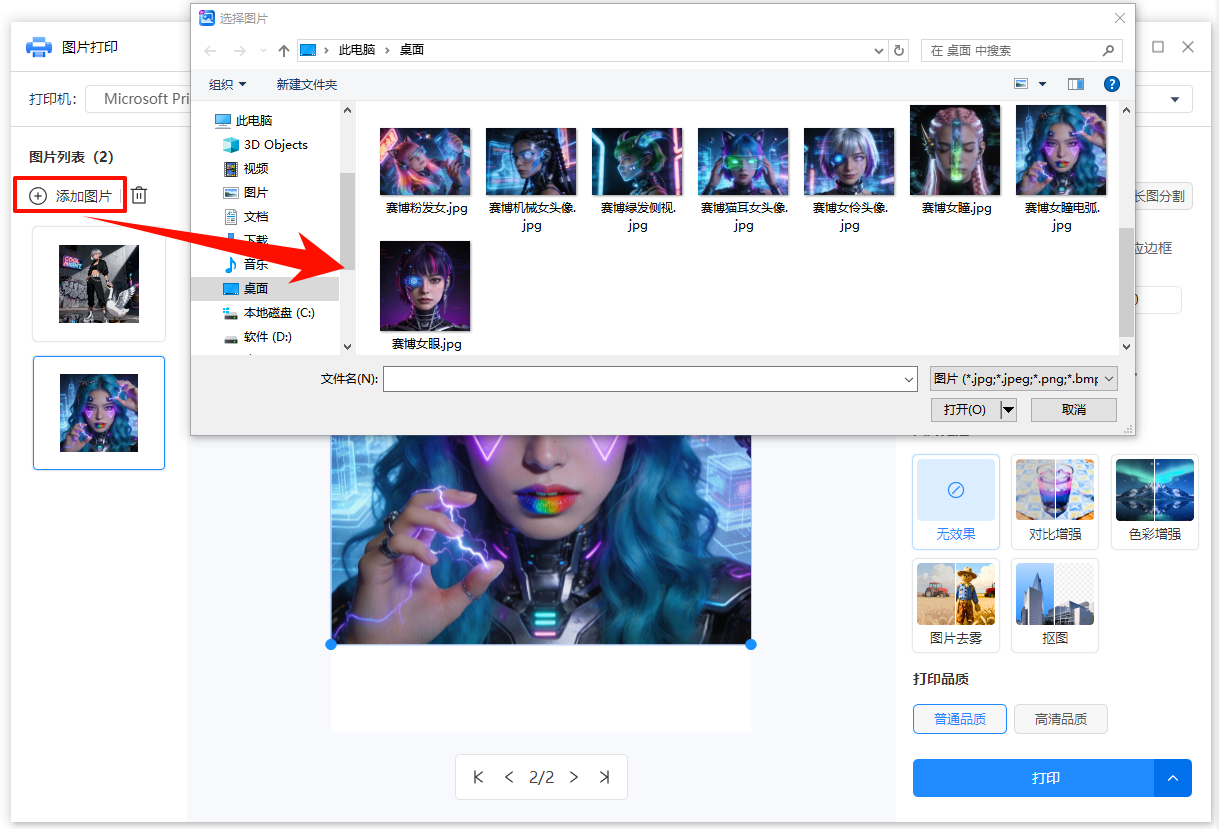Image resolution: width=1219 pixels, height=829 pixels.
Task: Enable 高清品质 print quality
Action: point(1060,718)
